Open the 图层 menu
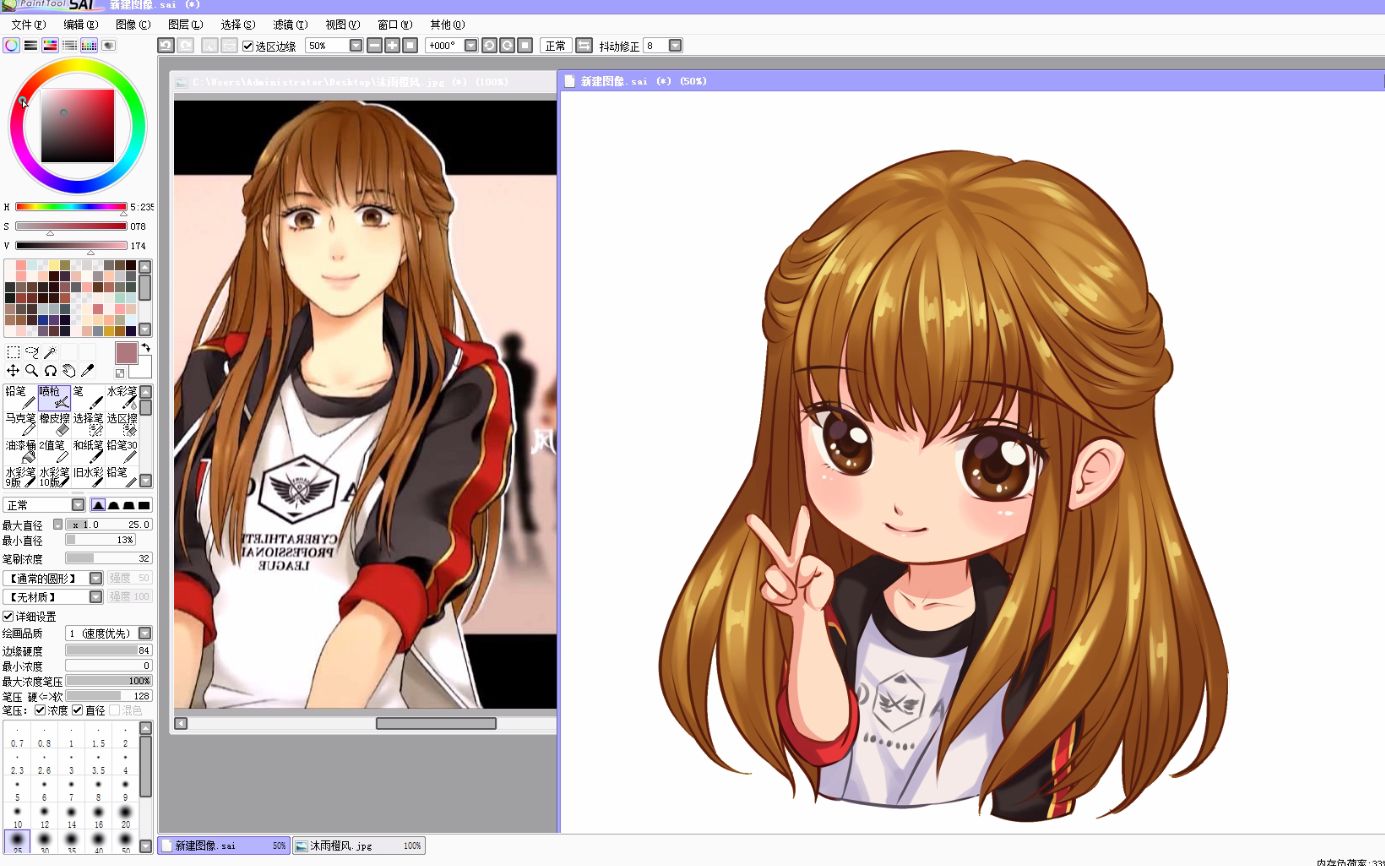The image size is (1385, 866). click(x=185, y=24)
